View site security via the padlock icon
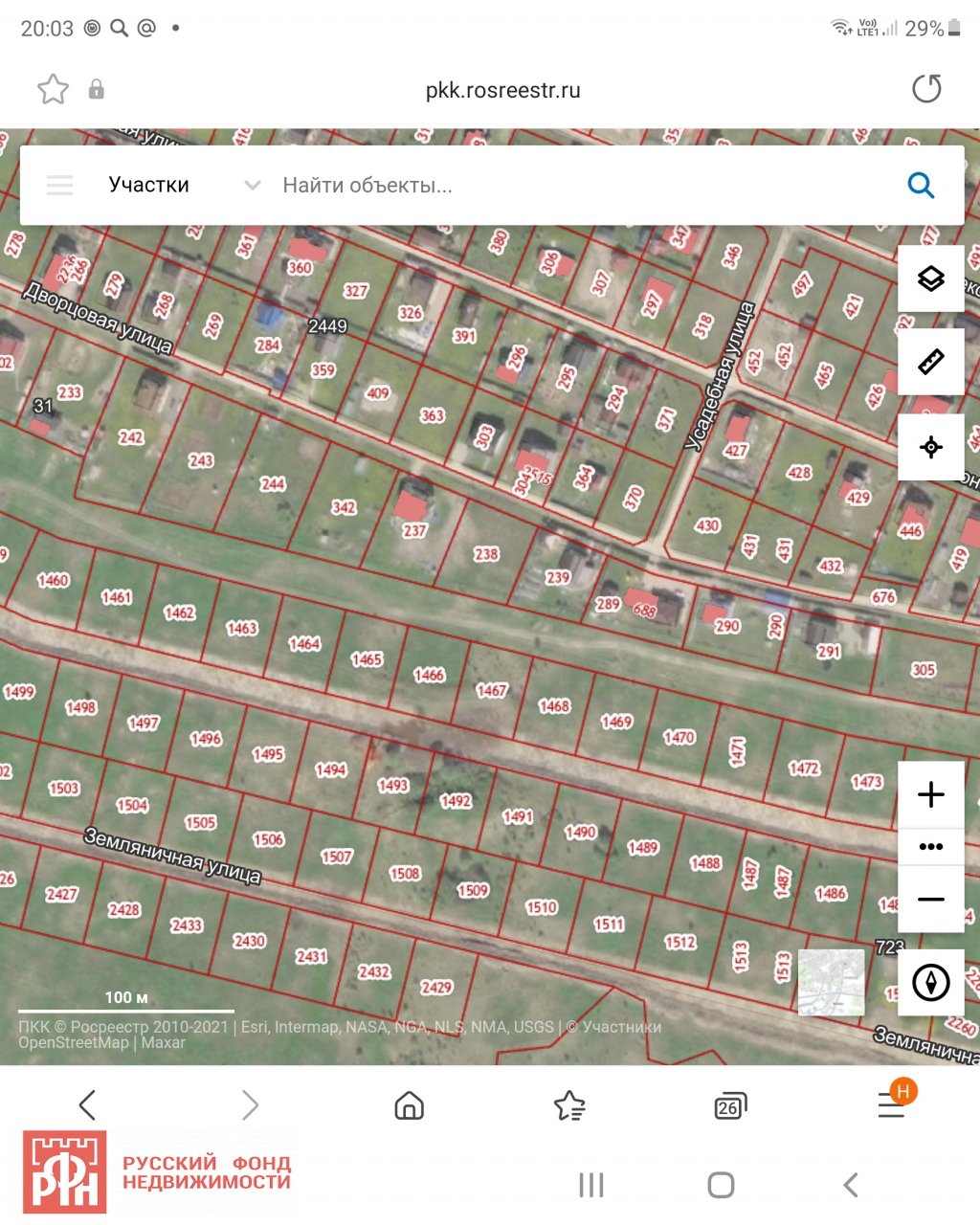980x1225 pixels. tap(97, 90)
